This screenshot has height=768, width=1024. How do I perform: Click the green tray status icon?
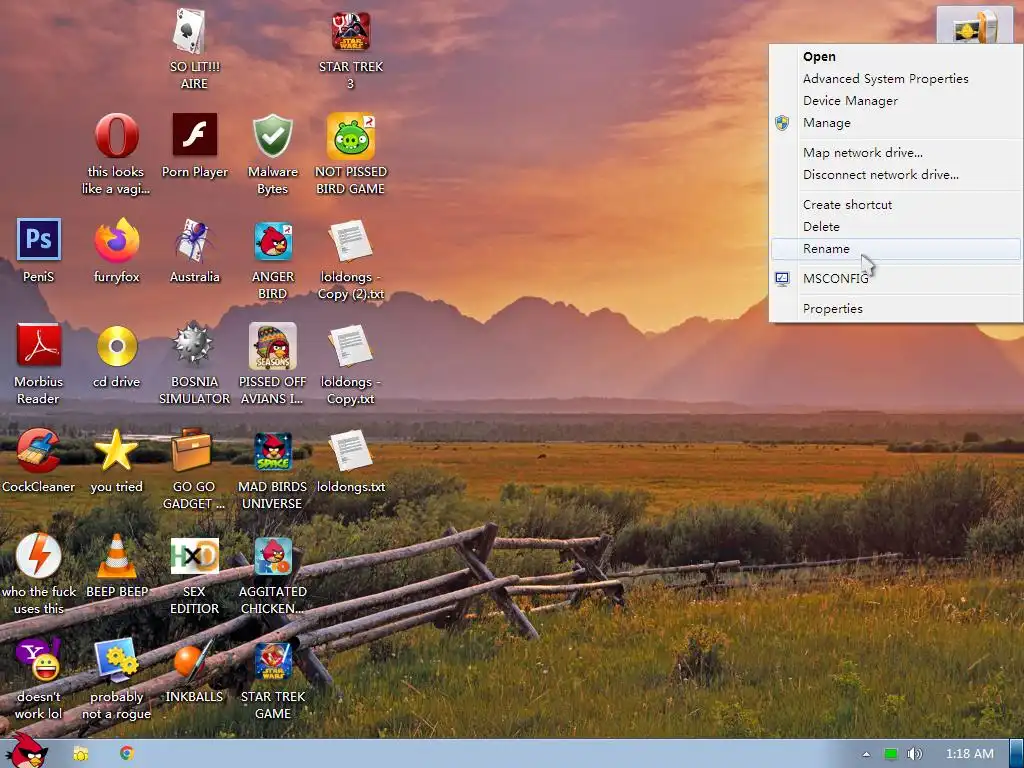pos(891,754)
